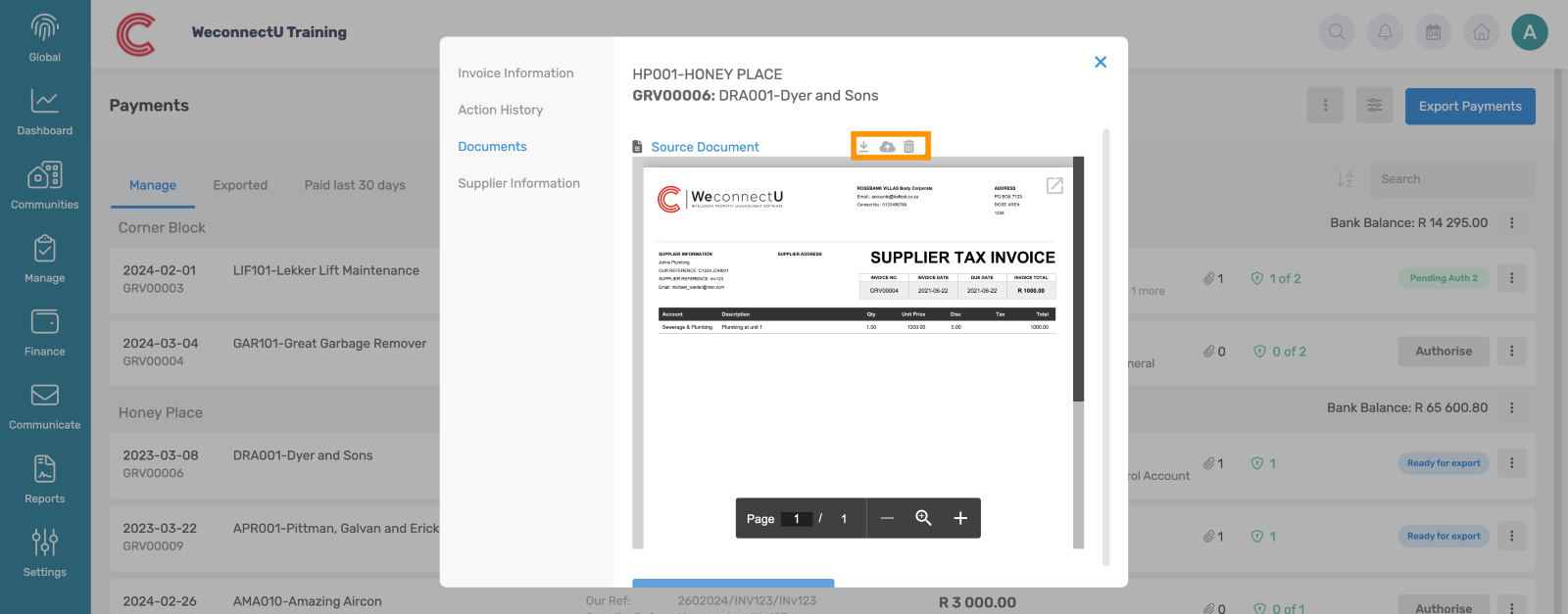Screen dimensions: 1568x614
Task: Click Pending Auth 2 status badge
Action: click(1444, 278)
